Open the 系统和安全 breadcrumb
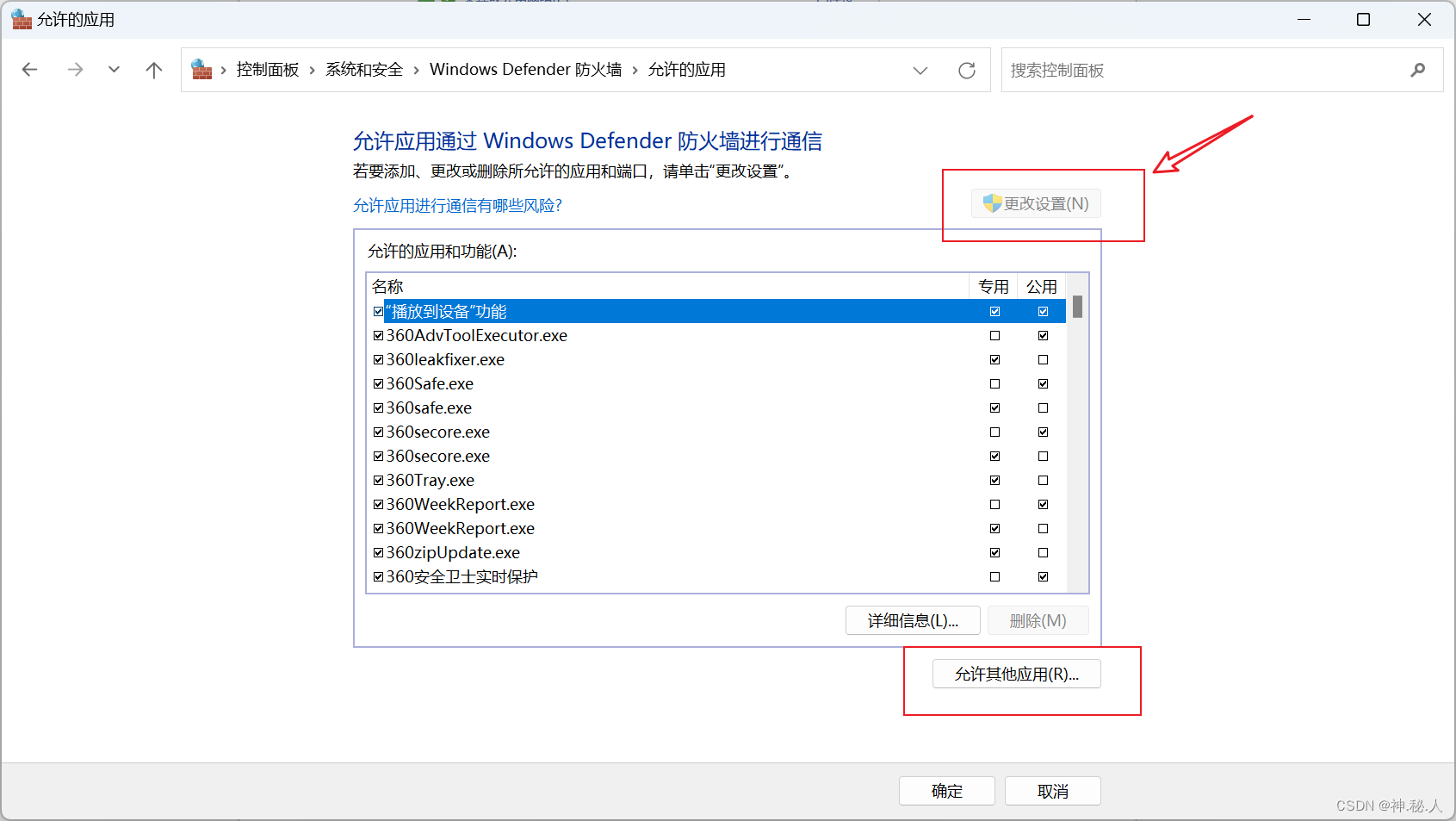Viewport: 1456px width, 821px height. click(364, 70)
